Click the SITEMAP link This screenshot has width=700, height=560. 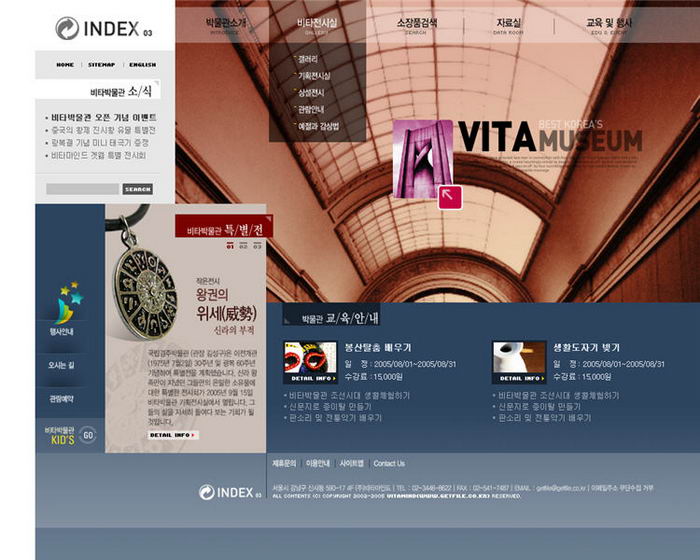coord(101,64)
